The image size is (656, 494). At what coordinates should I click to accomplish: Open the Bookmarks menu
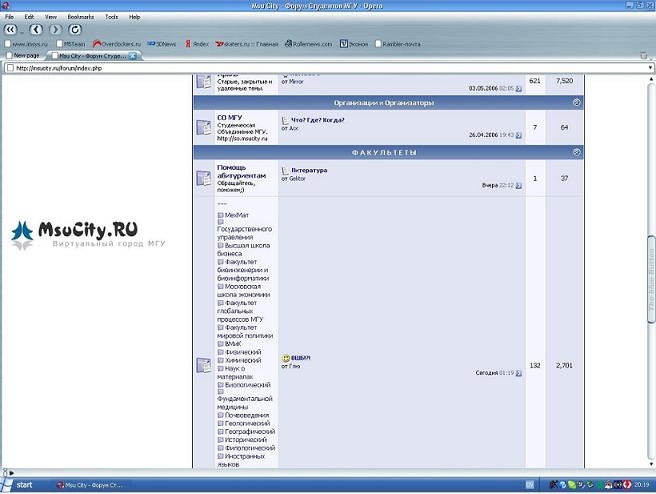click(79, 17)
